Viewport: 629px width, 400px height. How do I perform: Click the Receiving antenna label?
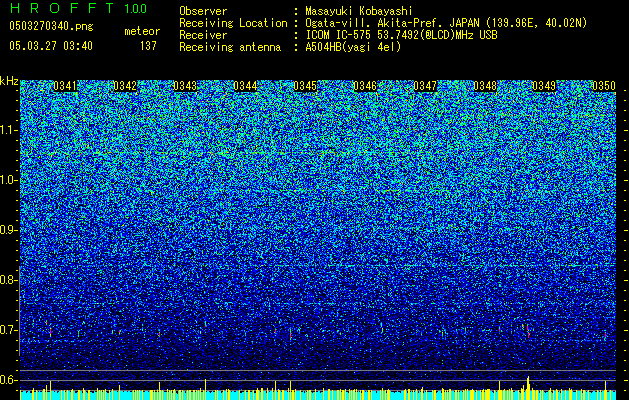point(230,47)
